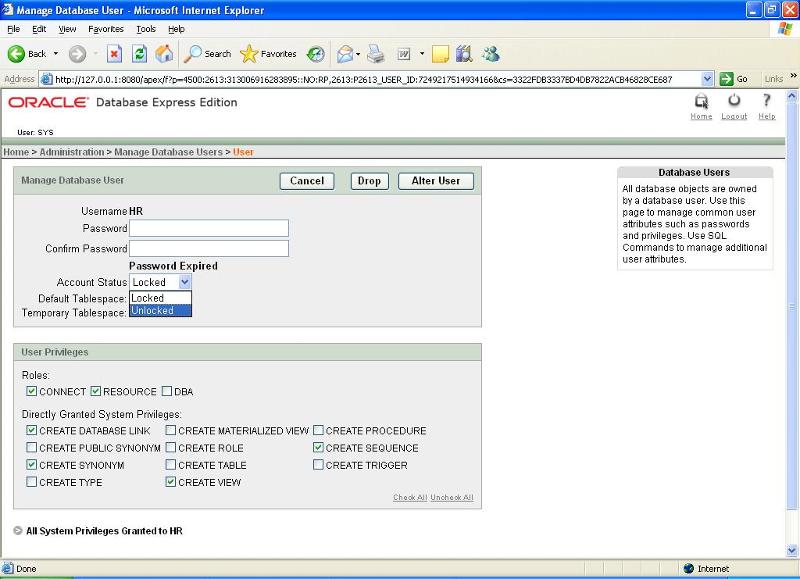Click the Internet zone globe in status bar

tap(688, 568)
